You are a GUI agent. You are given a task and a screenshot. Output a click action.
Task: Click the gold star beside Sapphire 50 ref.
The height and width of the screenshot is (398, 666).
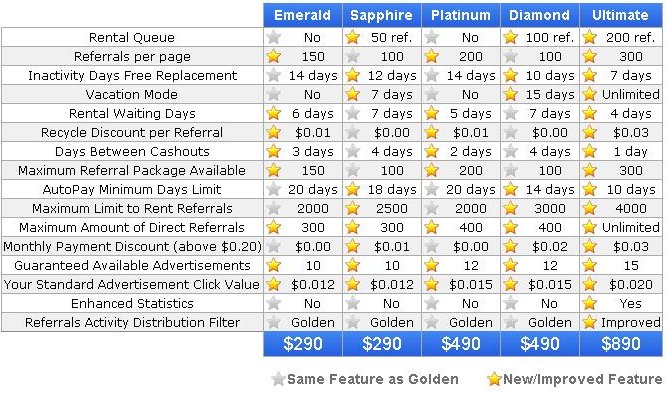[353, 37]
